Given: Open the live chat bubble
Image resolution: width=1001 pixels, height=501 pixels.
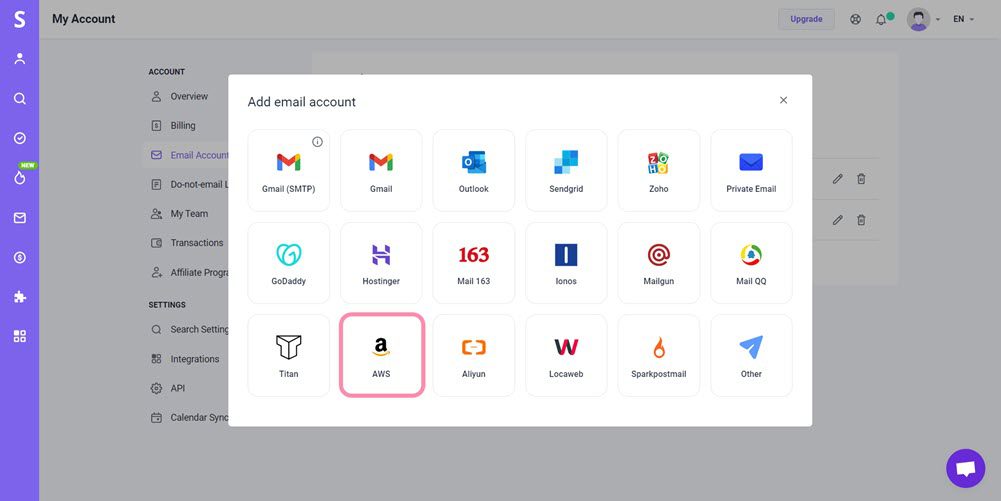Looking at the screenshot, I should 965,468.
